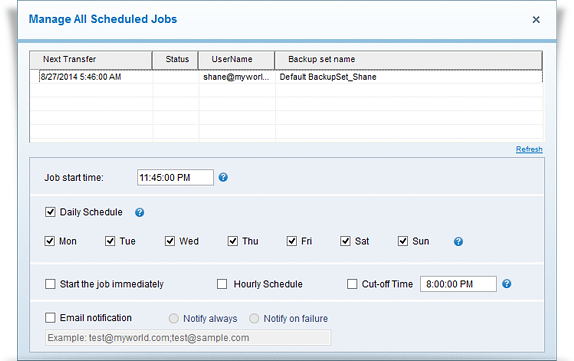Check the Hourly Schedule box
Viewport: 574px width, 361px height.
coord(222,284)
